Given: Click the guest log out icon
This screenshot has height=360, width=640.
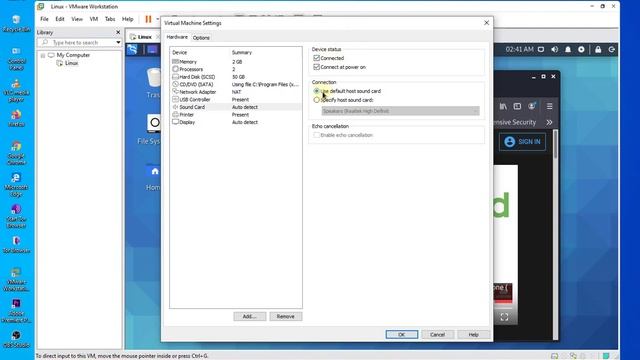Looking at the screenshot, I should [x=611, y=49].
